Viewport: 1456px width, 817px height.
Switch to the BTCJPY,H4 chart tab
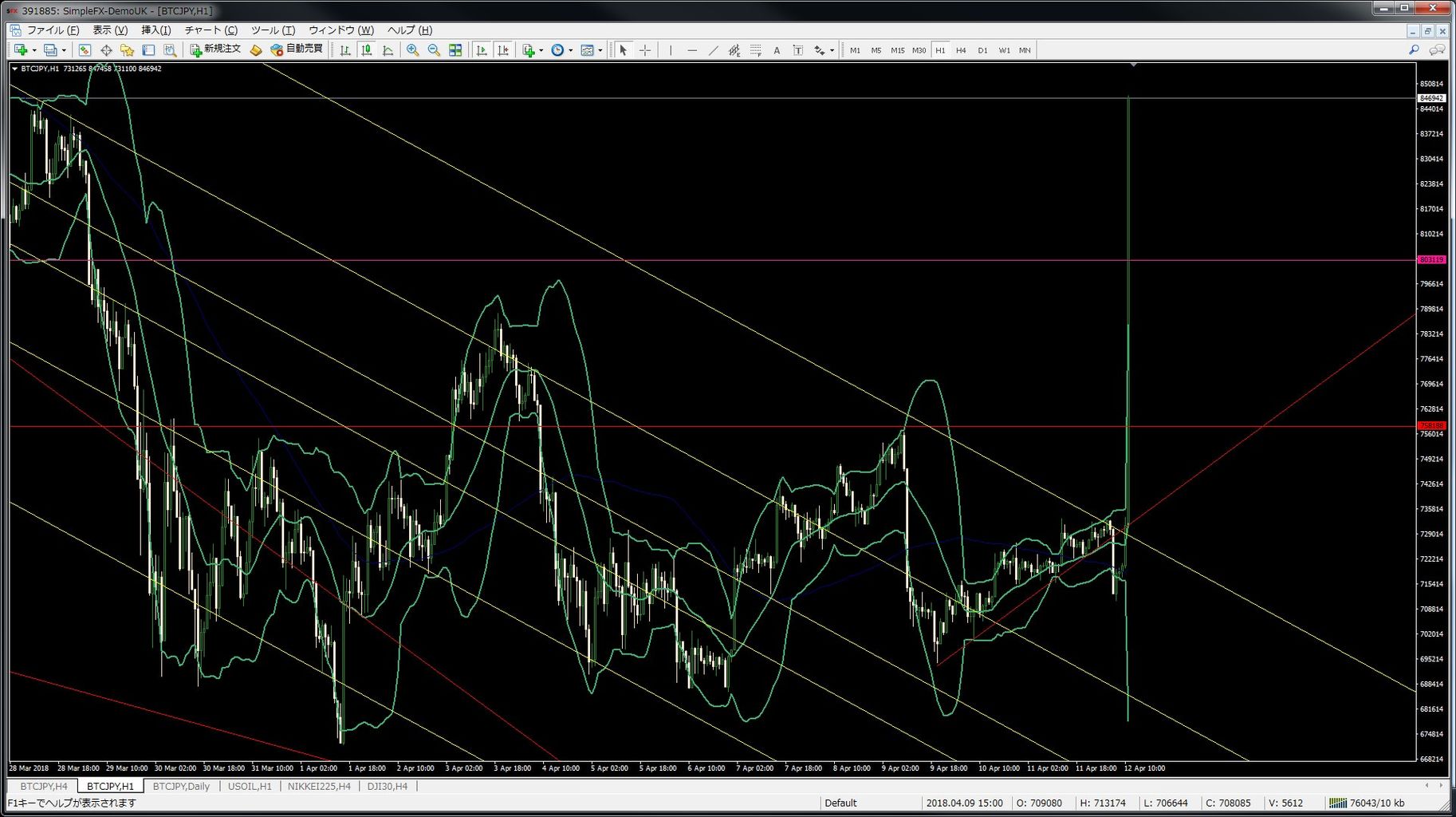44,787
